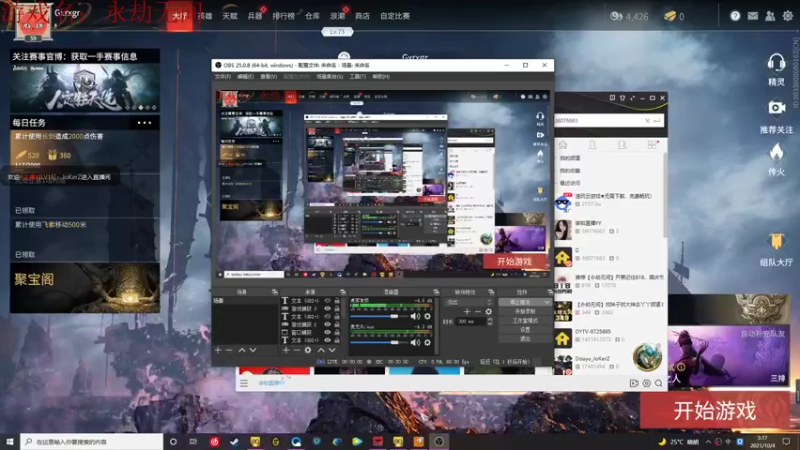Click large 开始游戏 start game button

(x=714, y=411)
